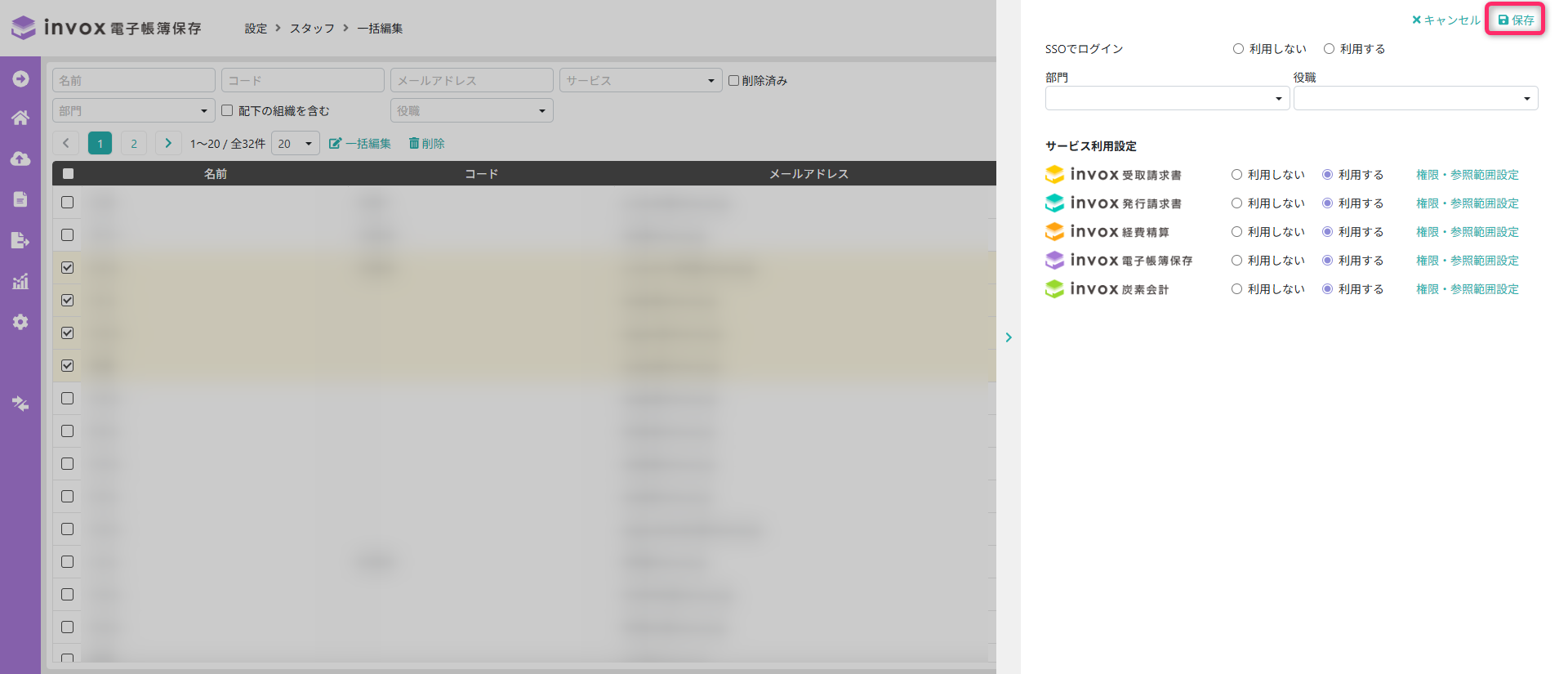The image size is (1568, 674).
Task: Sort by コード column header
Action: click(x=481, y=174)
